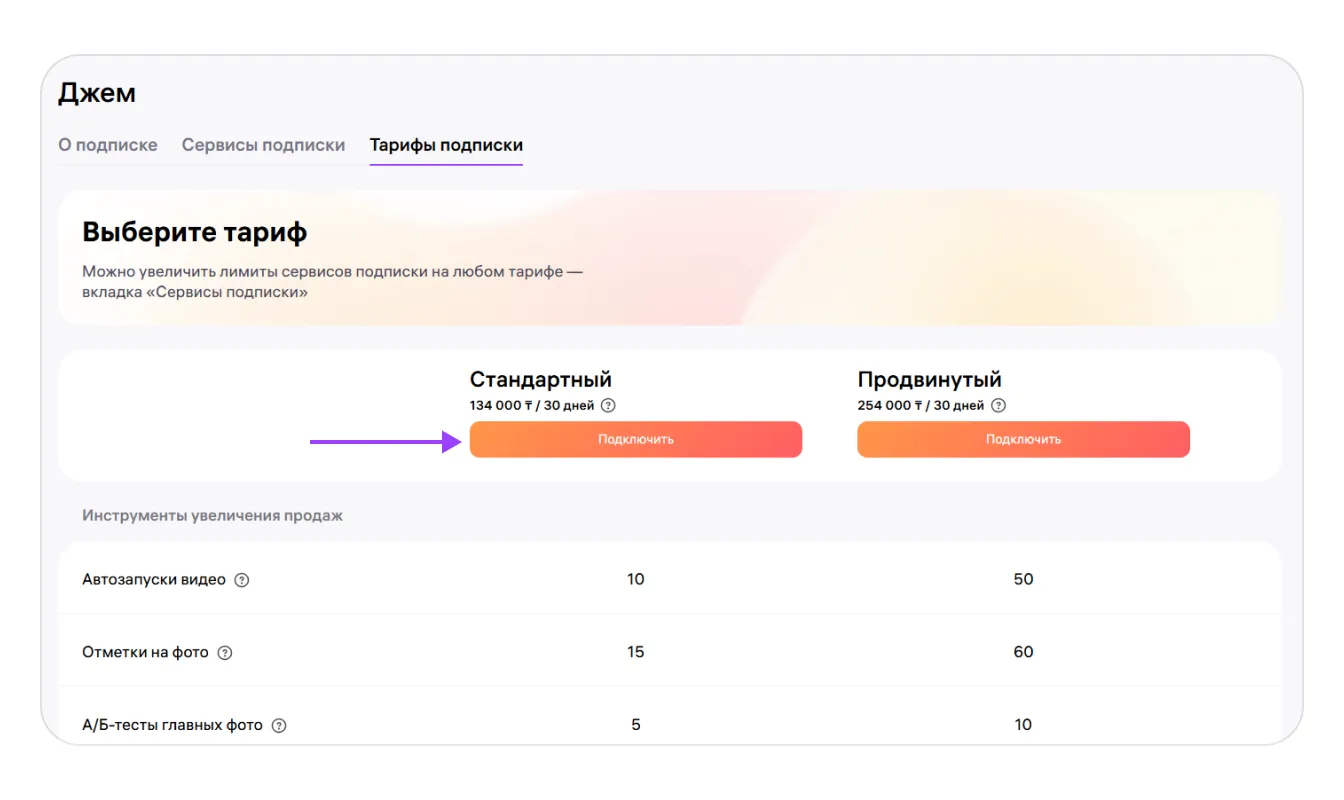Click the Джем page title
This screenshot has width=1344, height=800.
[x=97, y=93]
